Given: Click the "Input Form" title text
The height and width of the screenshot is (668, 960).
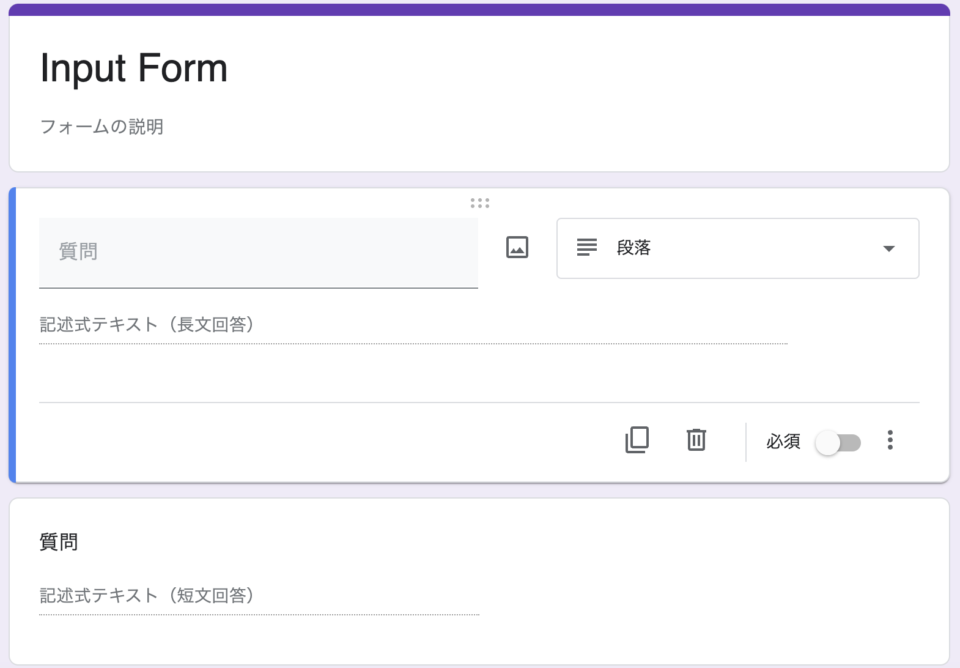Looking at the screenshot, I should pos(133,68).
